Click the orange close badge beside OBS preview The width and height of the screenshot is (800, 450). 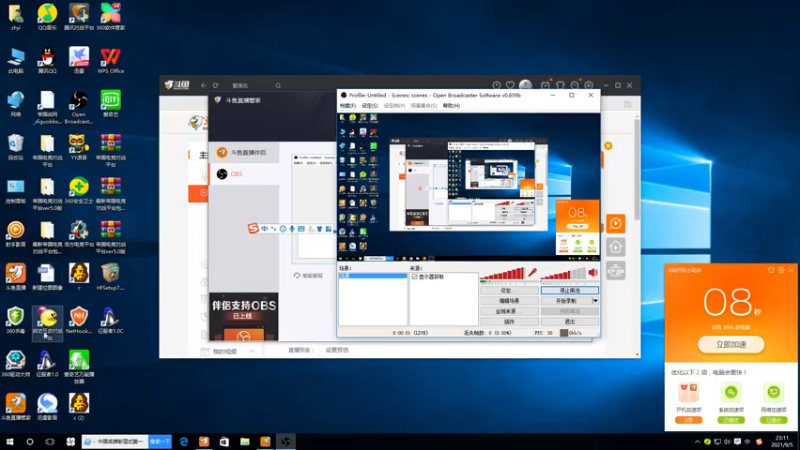click(x=608, y=146)
